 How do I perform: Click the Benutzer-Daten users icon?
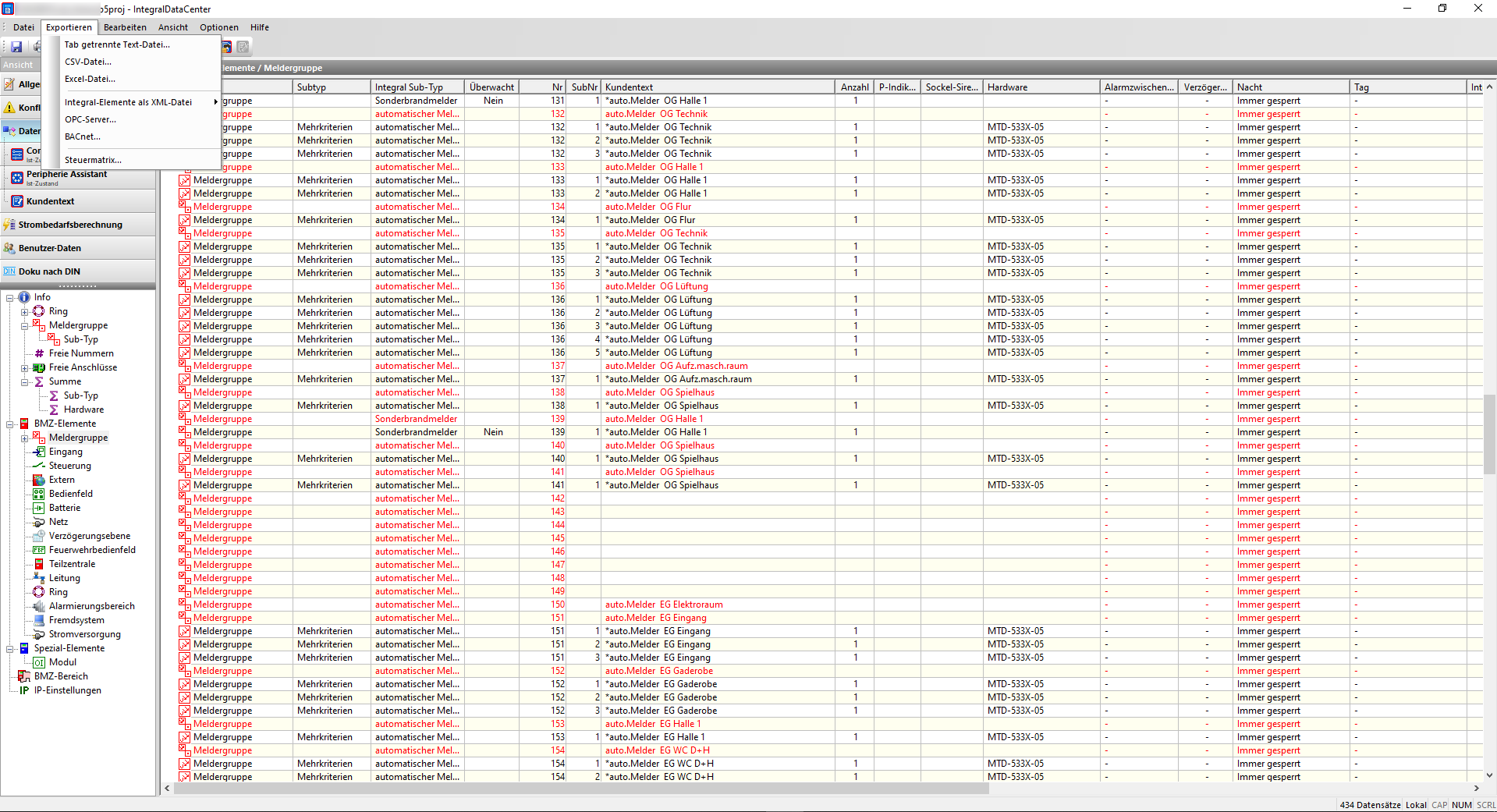(x=9, y=248)
